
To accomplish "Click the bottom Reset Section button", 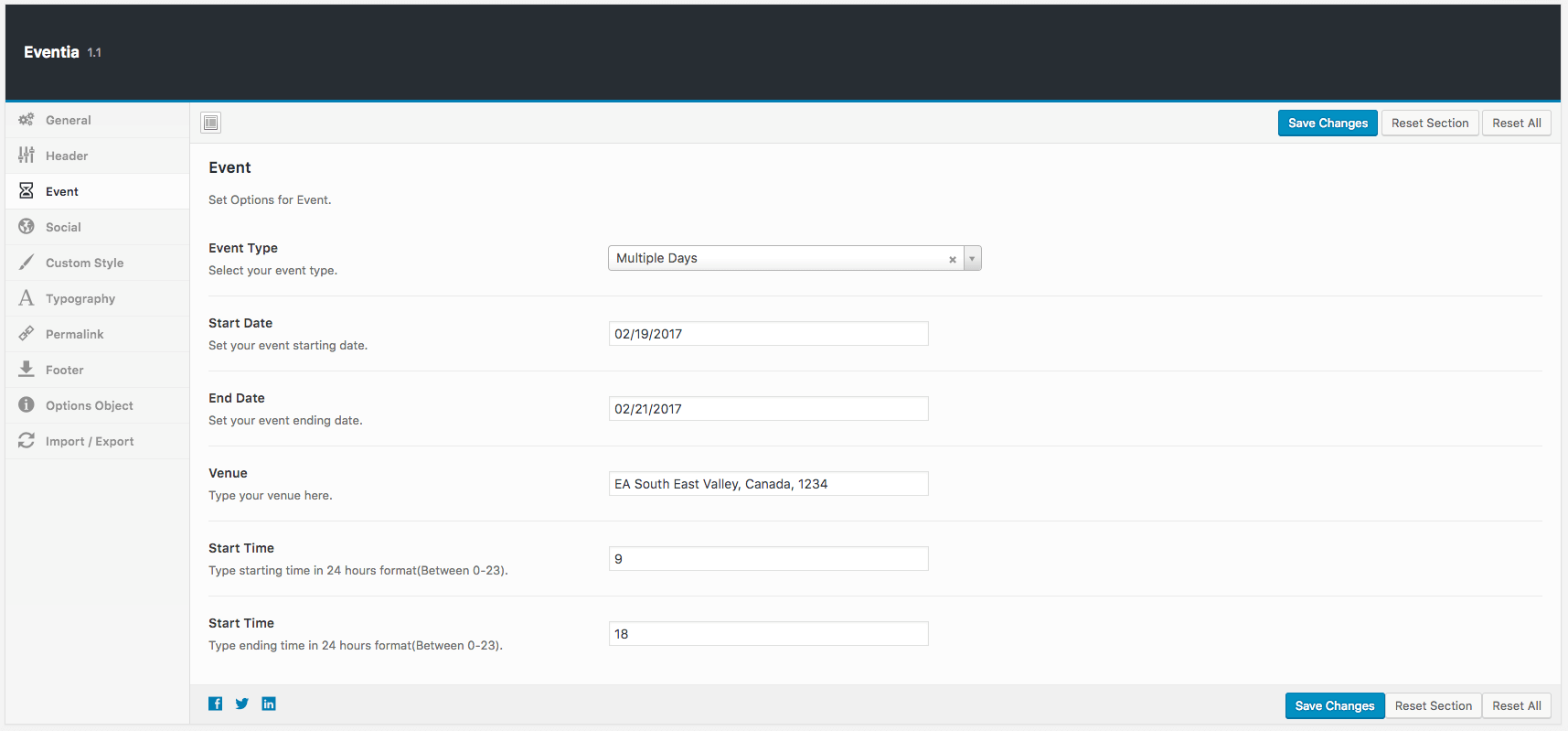I will pyautogui.click(x=1433, y=705).
